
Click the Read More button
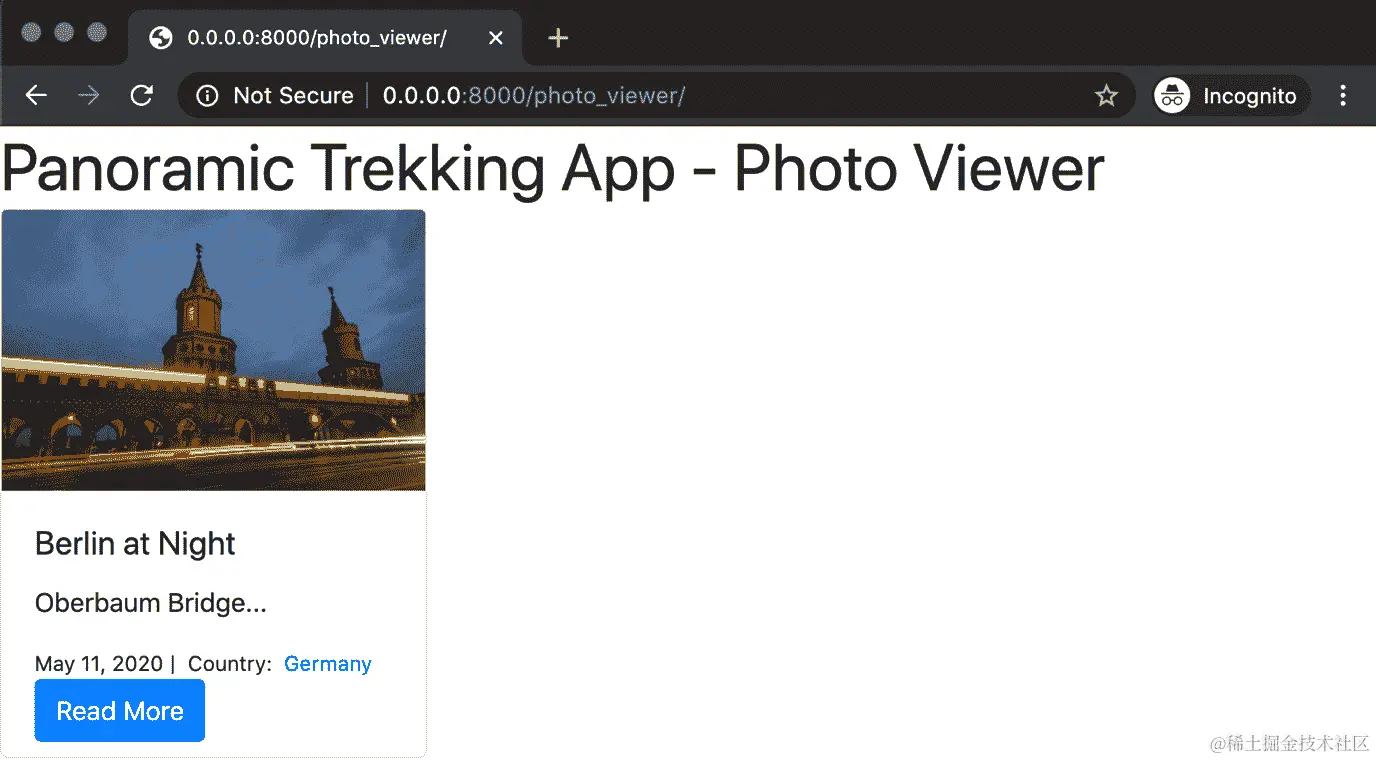pyautogui.click(x=120, y=711)
